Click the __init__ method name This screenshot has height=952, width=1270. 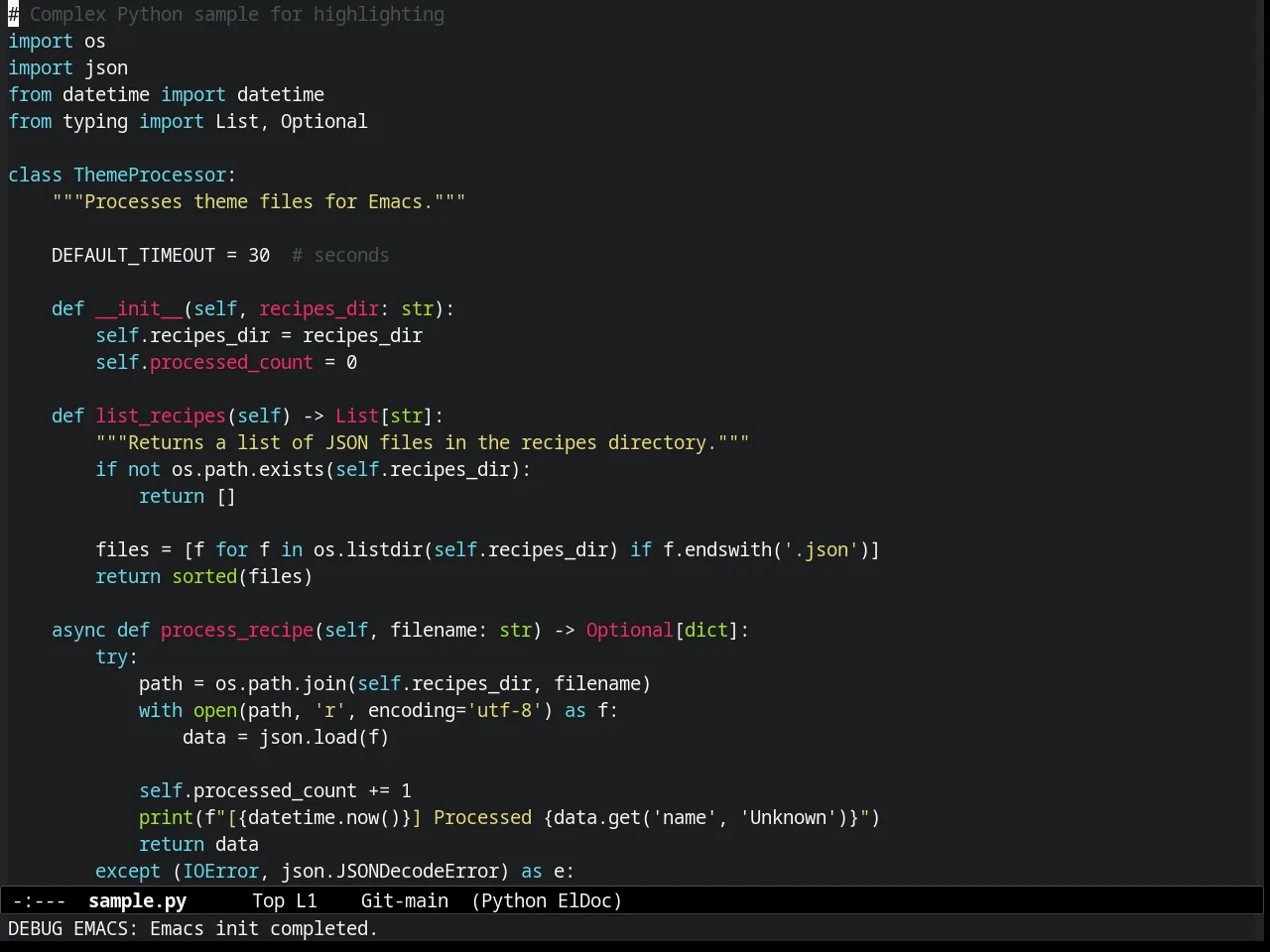(139, 308)
